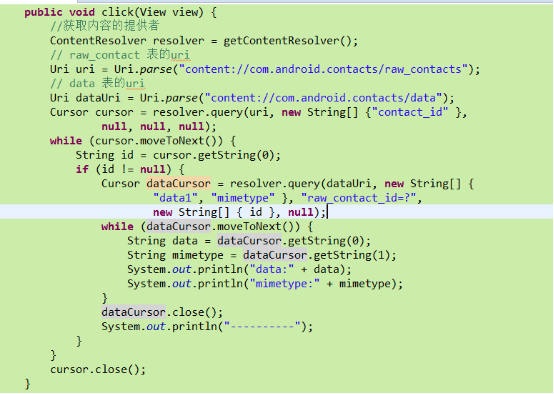Viewport: 554px width, 394px height.
Task: Click the "{ id }" selection argument array
Action: coord(255,212)
